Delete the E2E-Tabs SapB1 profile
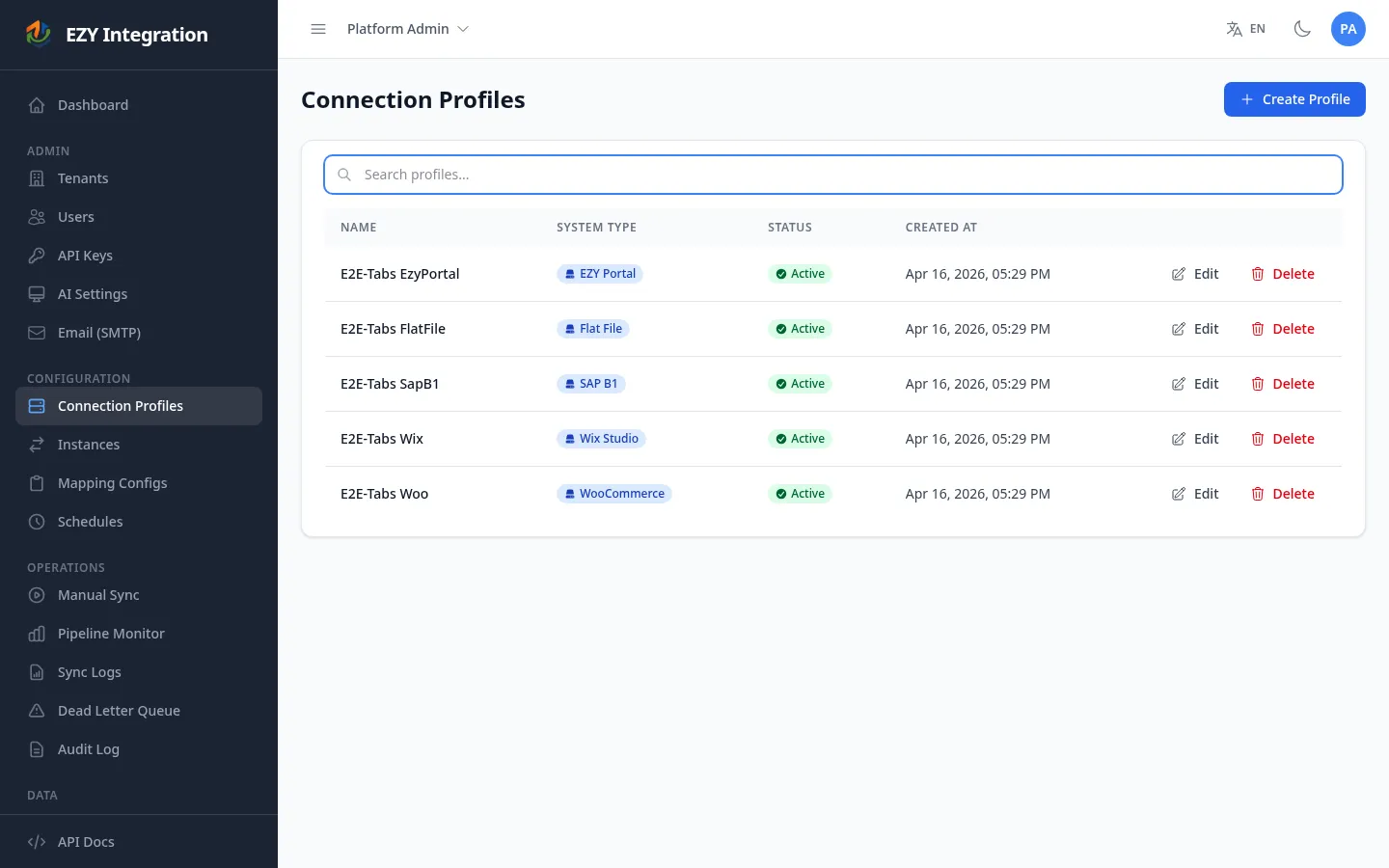Screen dimensions: 1389x868 1283,384
